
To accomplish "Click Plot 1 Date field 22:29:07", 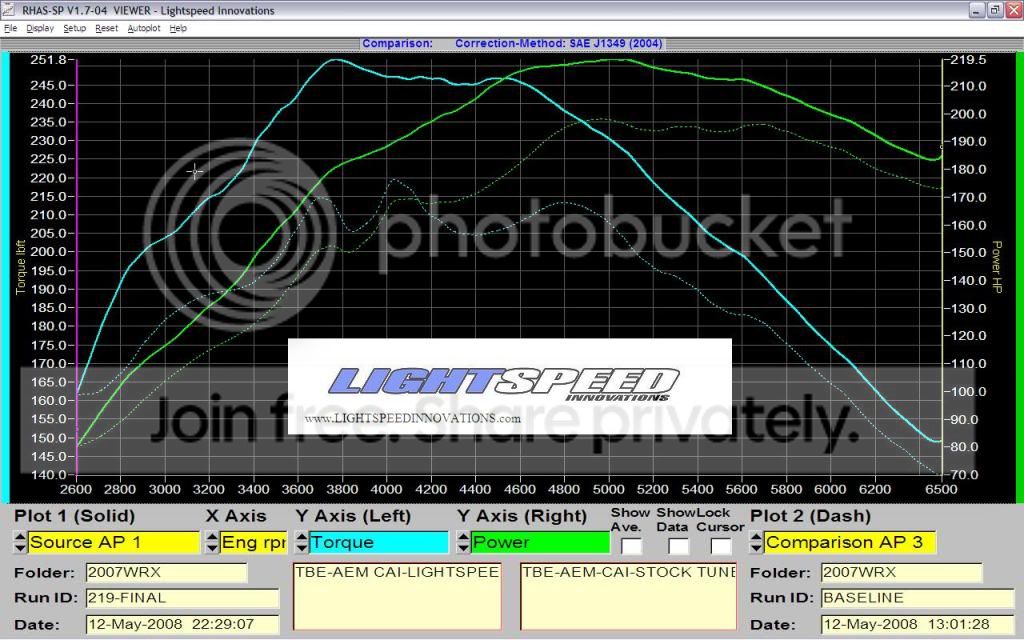I will click(182, 624).
